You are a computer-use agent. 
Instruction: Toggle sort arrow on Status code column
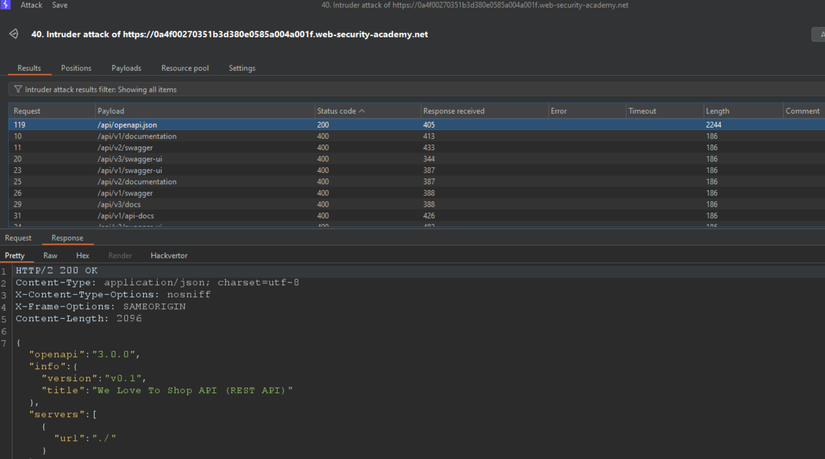click(361, 111)
